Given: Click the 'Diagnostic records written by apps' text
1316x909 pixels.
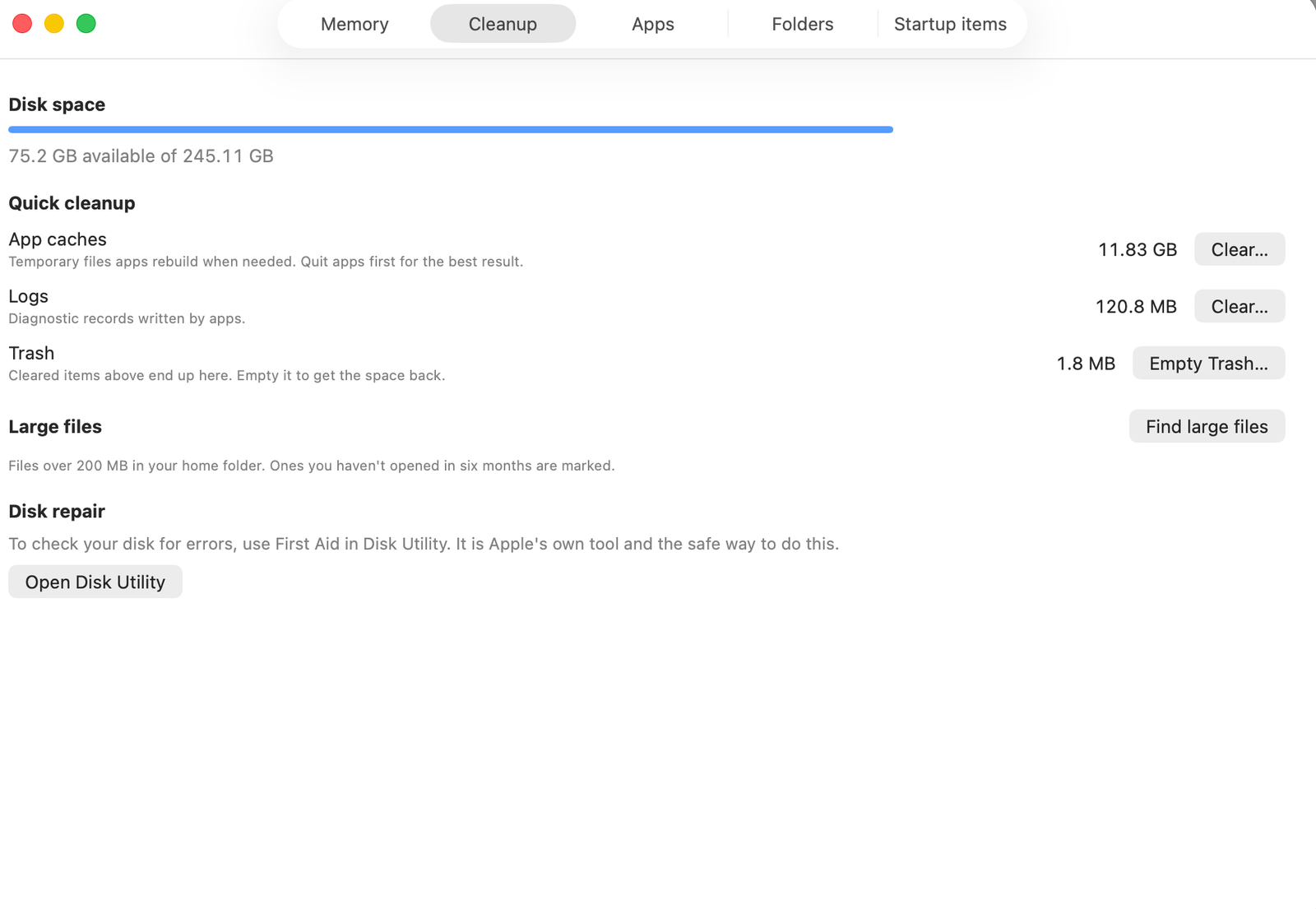Looking at the screenshot, I should (127, 318).
